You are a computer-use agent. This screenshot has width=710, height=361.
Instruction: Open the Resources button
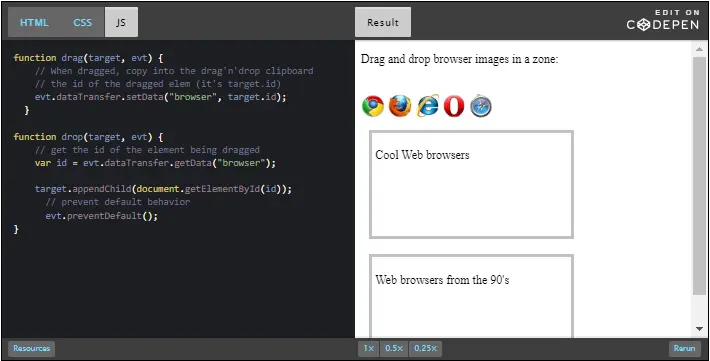pos(31,348)
